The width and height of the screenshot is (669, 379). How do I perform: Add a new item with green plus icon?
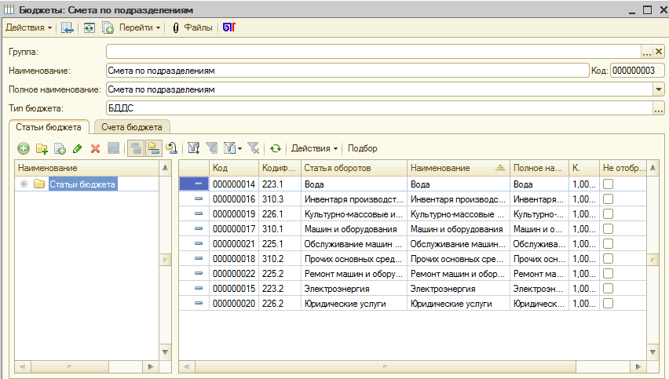tap(23, 149)
